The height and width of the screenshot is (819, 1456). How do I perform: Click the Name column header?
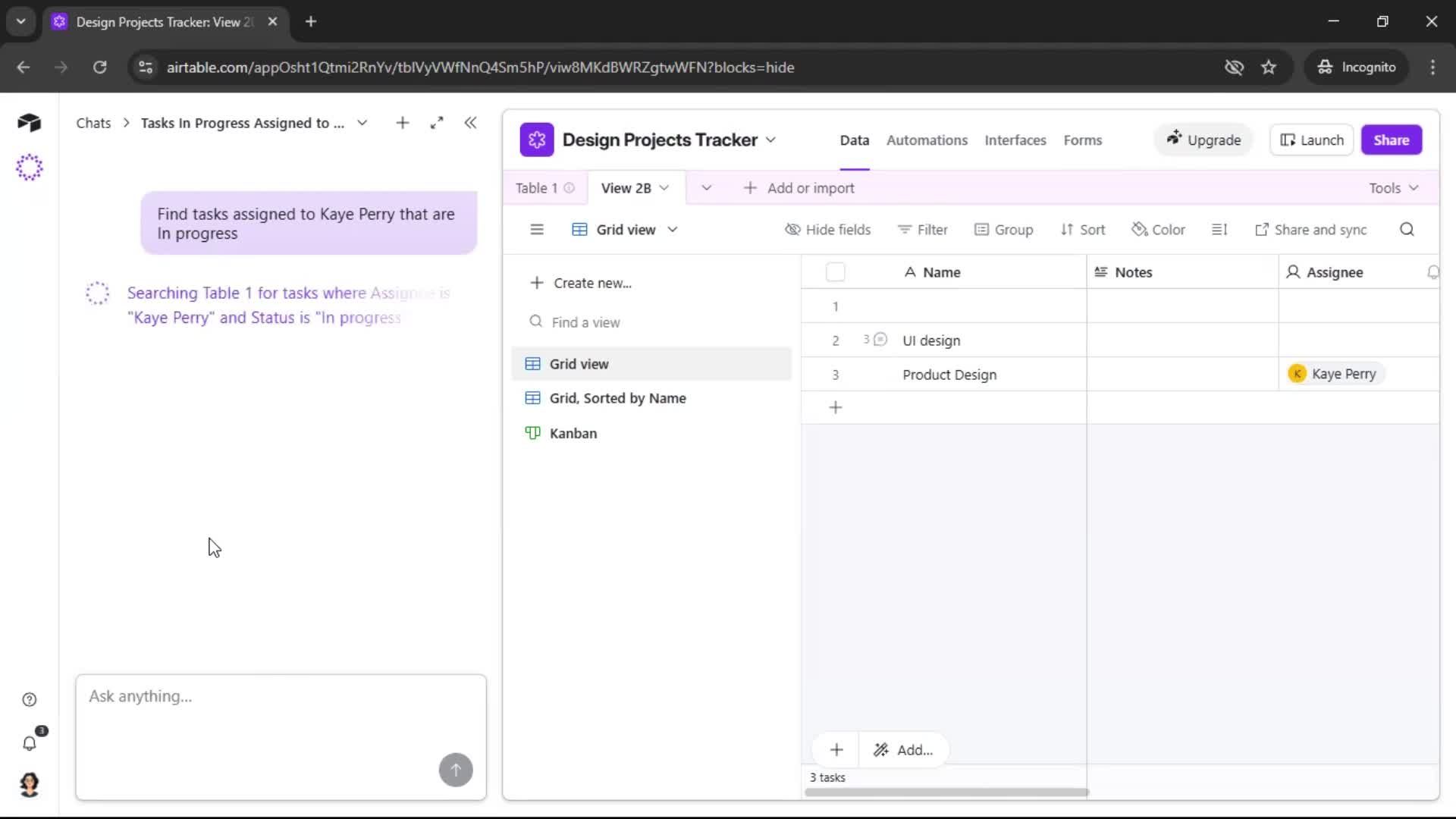943,272
